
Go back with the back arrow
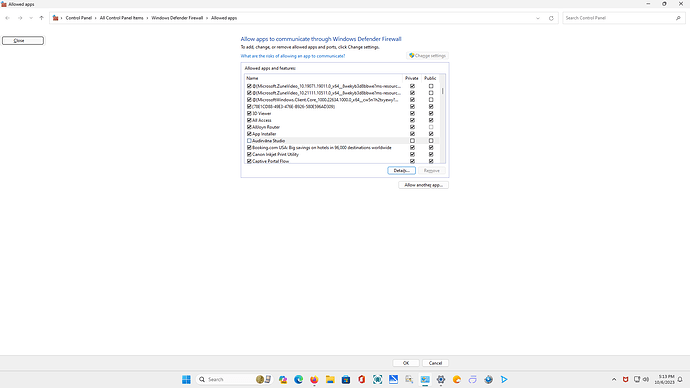pos(7,18)
